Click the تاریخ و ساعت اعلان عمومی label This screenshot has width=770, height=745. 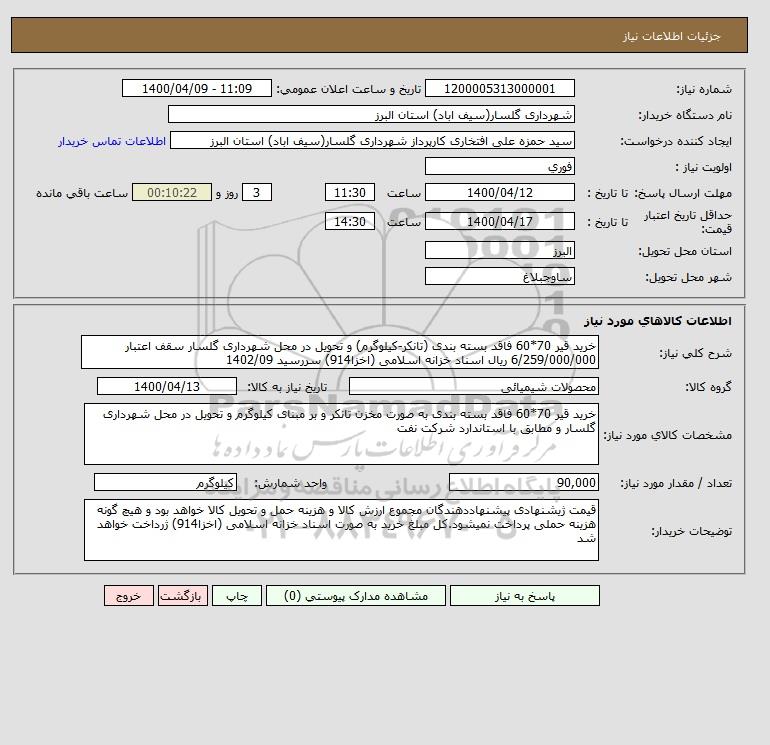click(349, 89)
